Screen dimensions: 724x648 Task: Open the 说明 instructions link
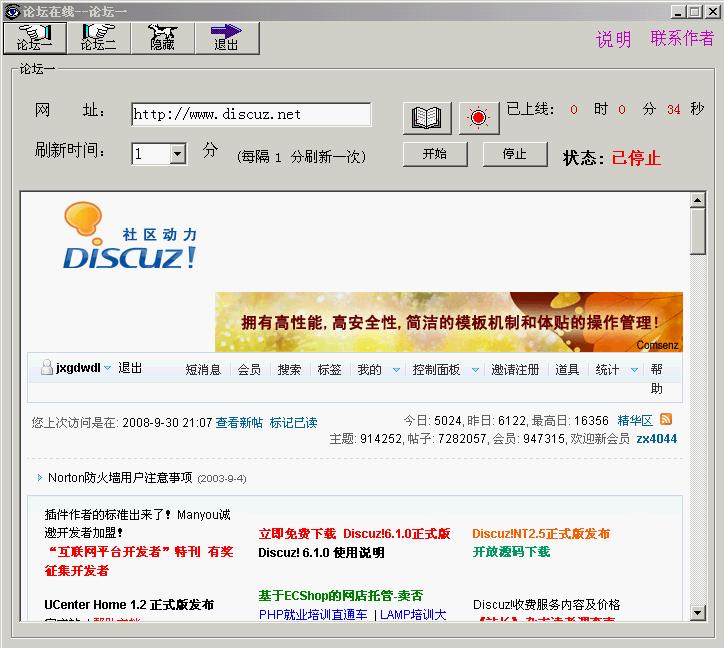pos(613,39)
